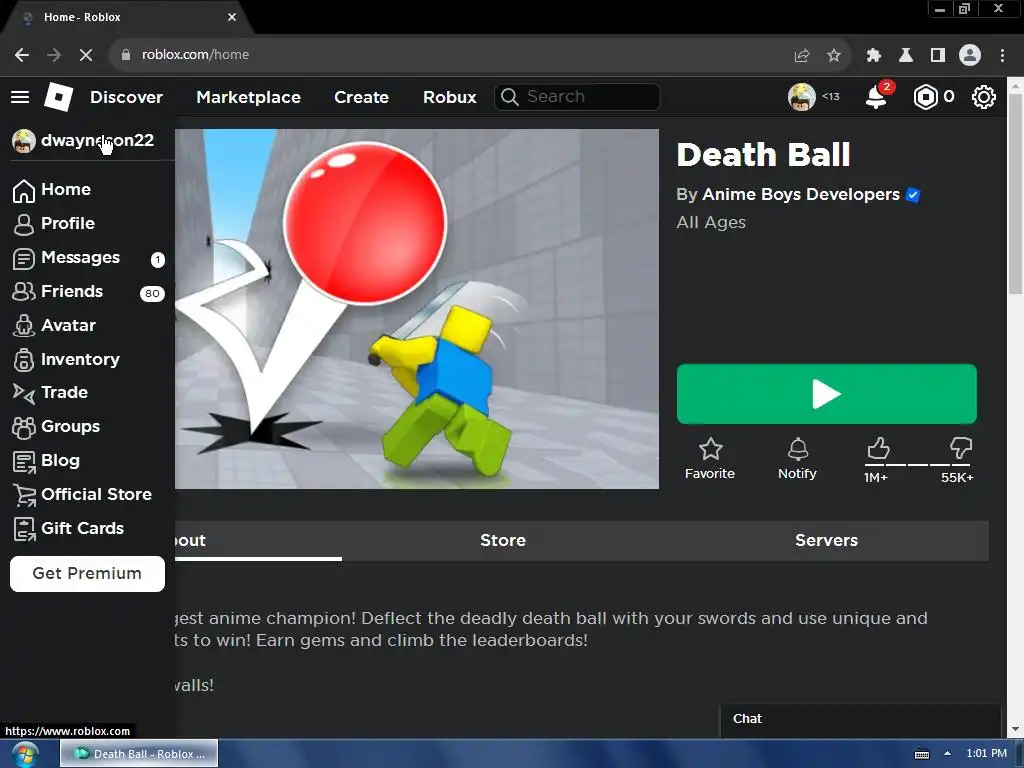Open the dwaynelson22 username link
This screenshot has width=1024, height=768.
[x=97, y=140]
